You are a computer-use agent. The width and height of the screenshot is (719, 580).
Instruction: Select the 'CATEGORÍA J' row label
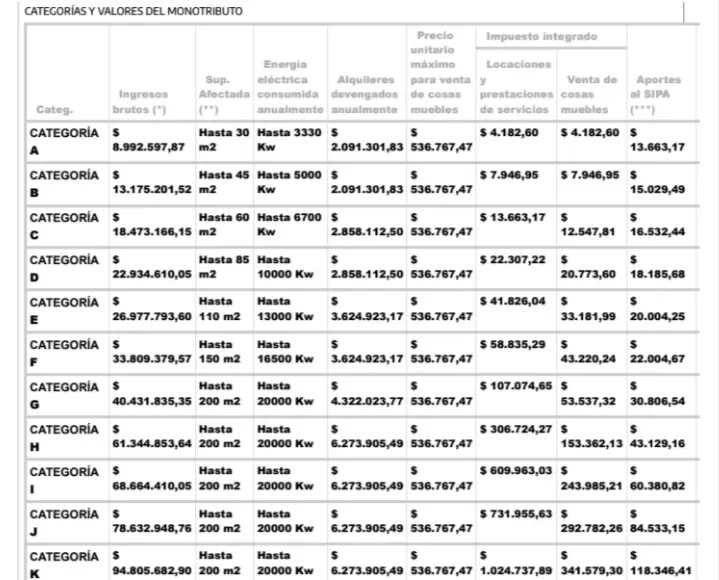[64, 523]
